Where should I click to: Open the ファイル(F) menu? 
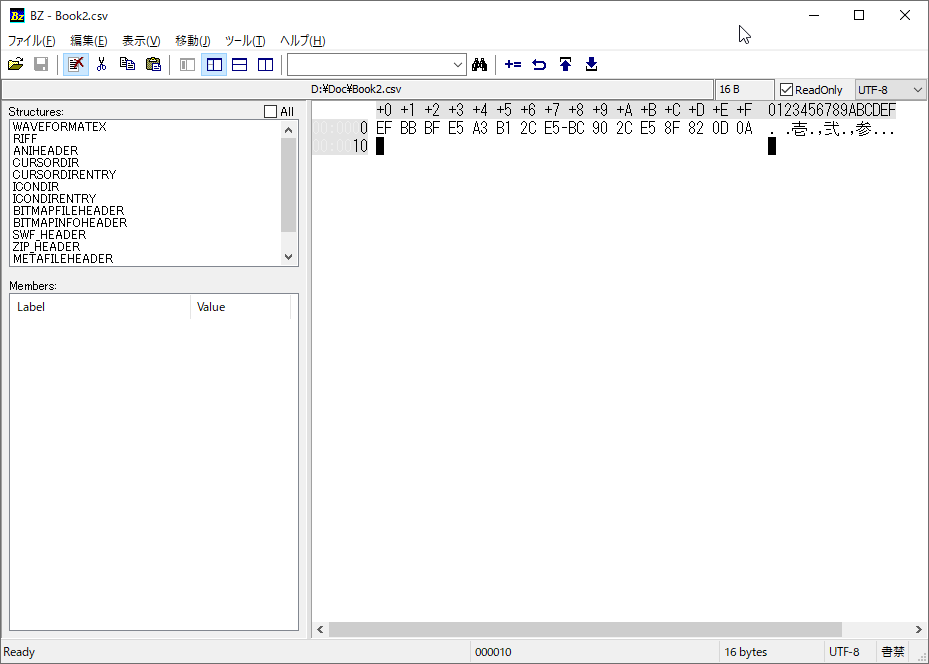(x=31, y=40)
